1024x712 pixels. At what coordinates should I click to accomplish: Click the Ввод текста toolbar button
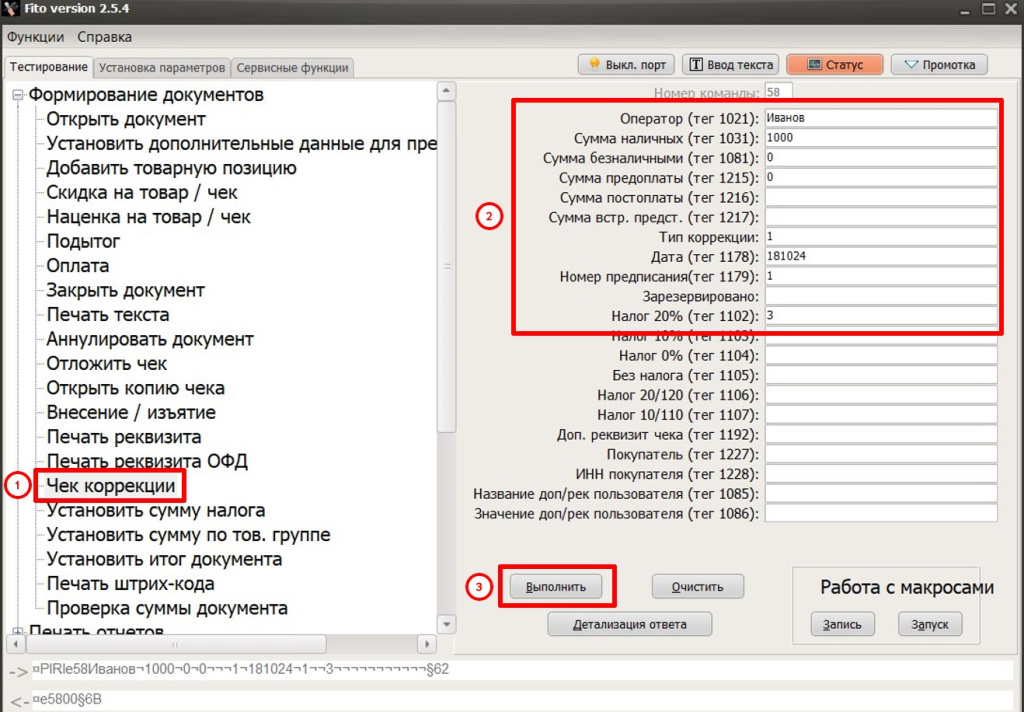[x=731, y=65]
